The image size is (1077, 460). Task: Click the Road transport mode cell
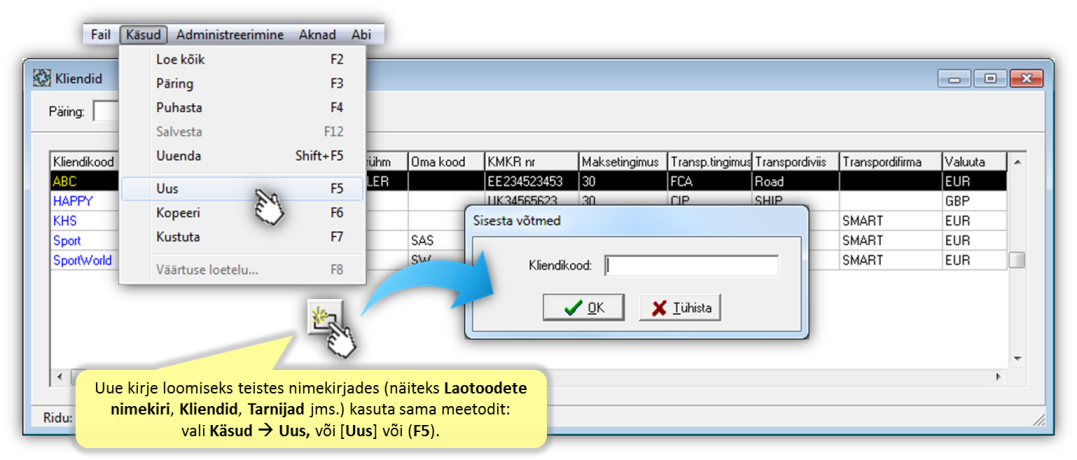pos(796,181)
